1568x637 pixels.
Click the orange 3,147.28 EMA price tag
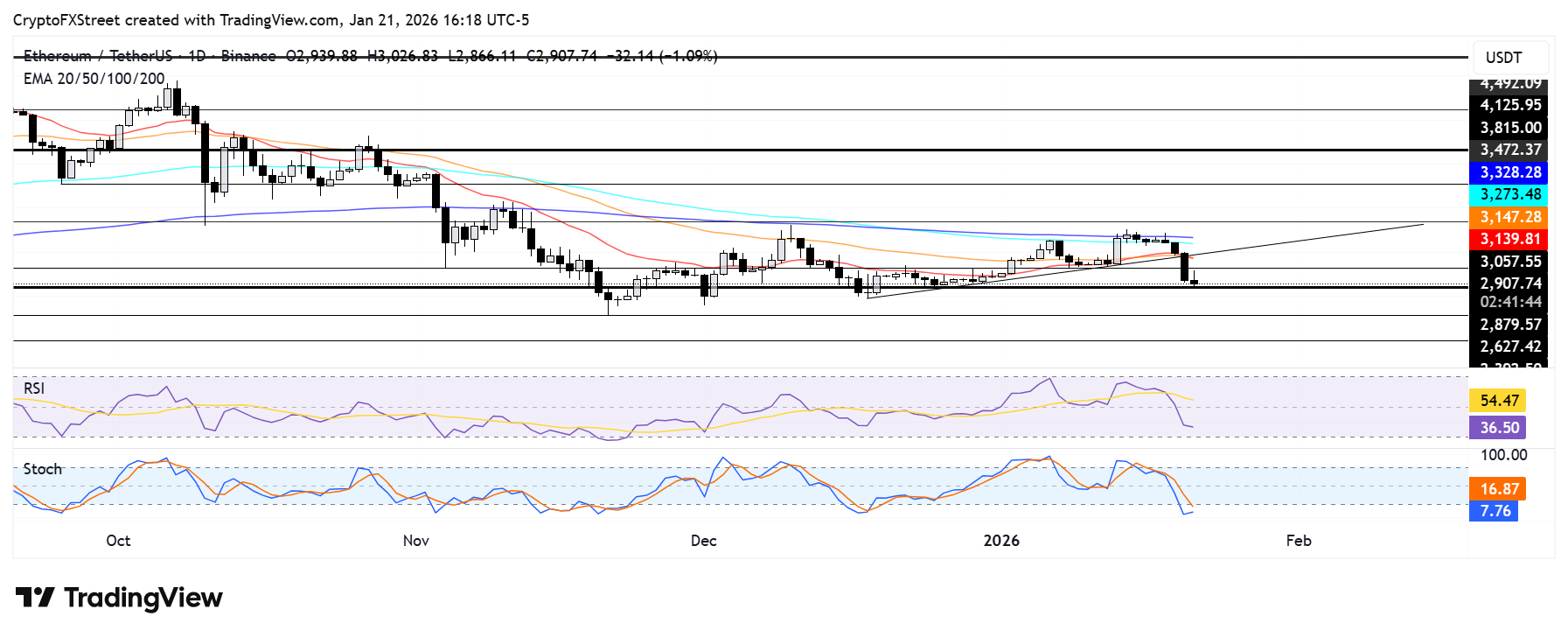point(1509,217)
